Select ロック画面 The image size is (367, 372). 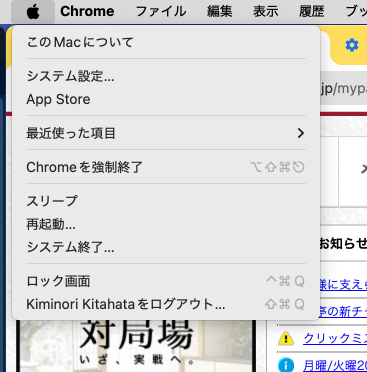166,281
